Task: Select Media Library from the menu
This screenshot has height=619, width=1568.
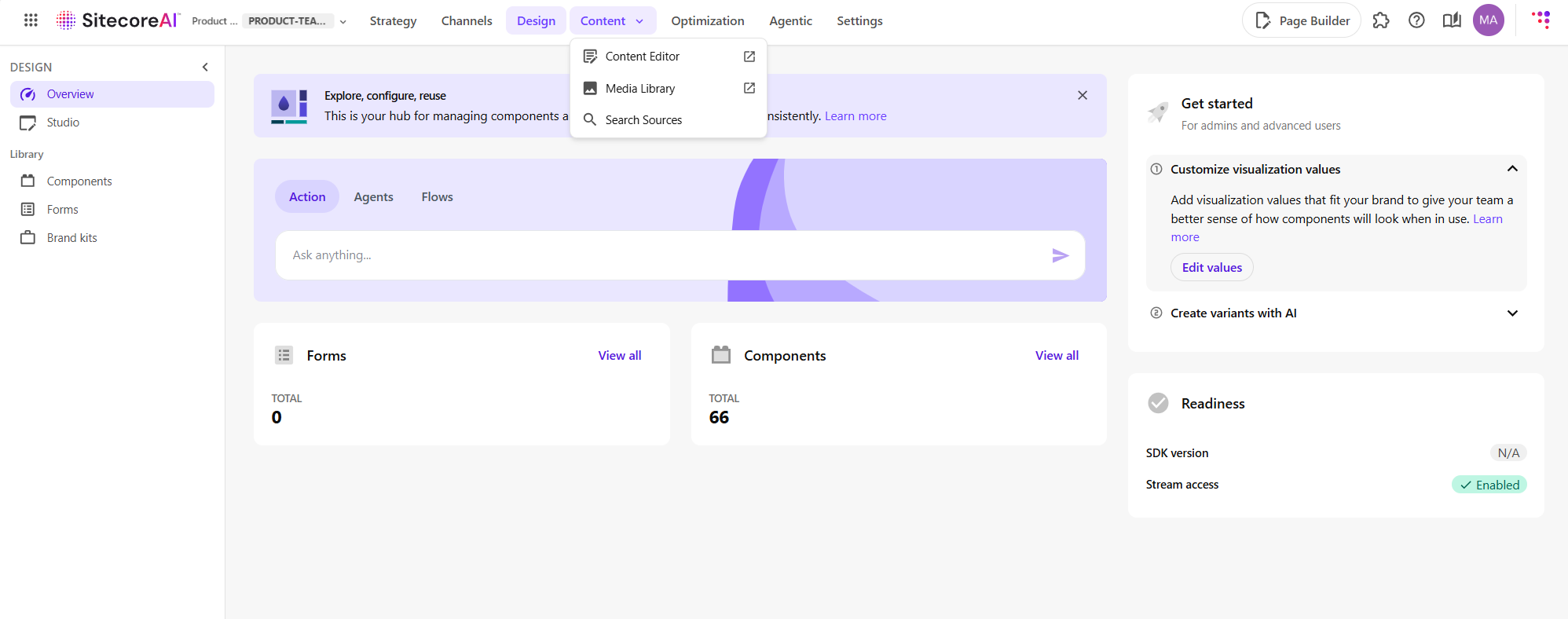Action: [669, 88]
